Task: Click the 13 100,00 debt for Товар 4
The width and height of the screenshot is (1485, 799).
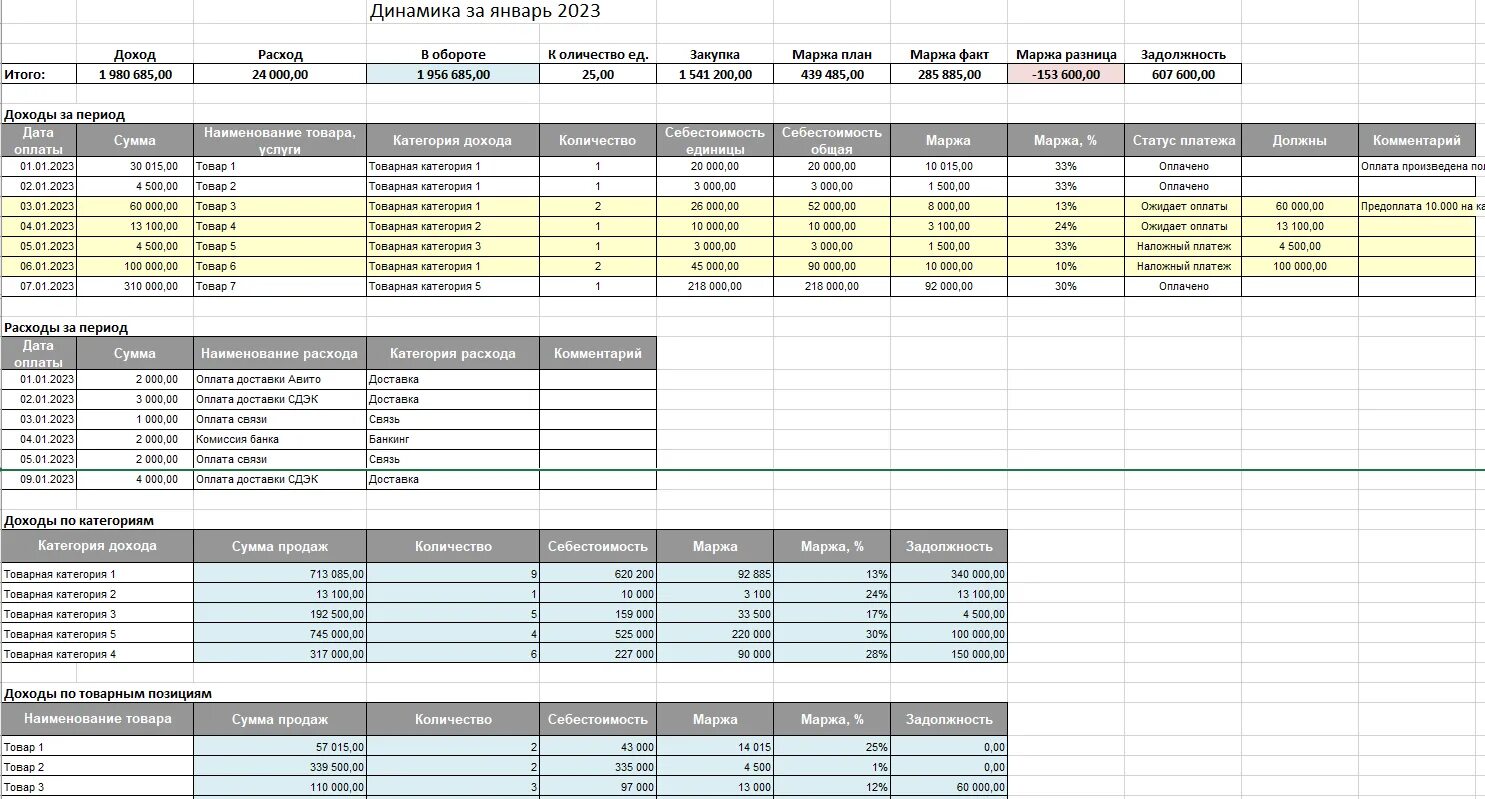Action: coord(1300,226)
